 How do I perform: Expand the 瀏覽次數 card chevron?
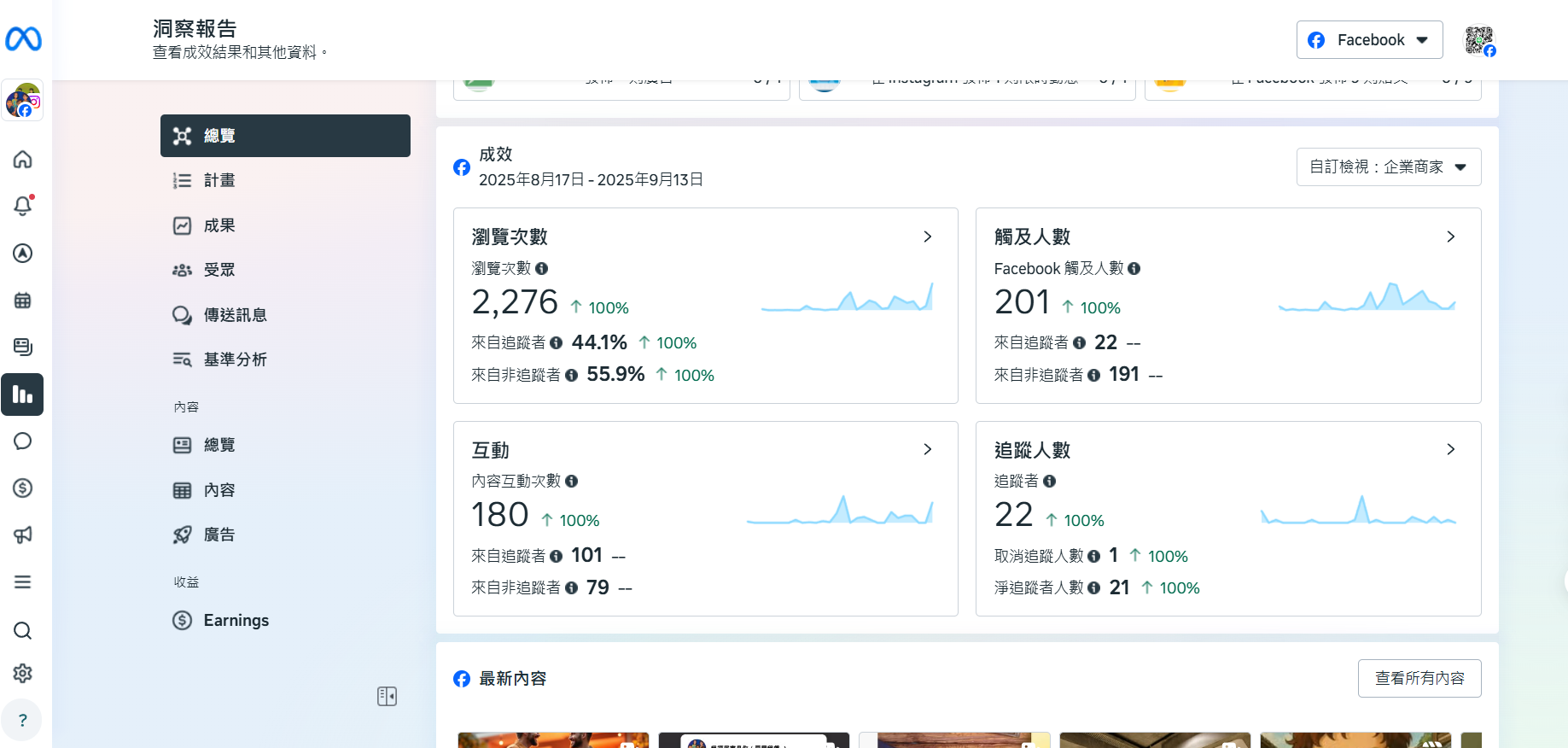point(928,237)
